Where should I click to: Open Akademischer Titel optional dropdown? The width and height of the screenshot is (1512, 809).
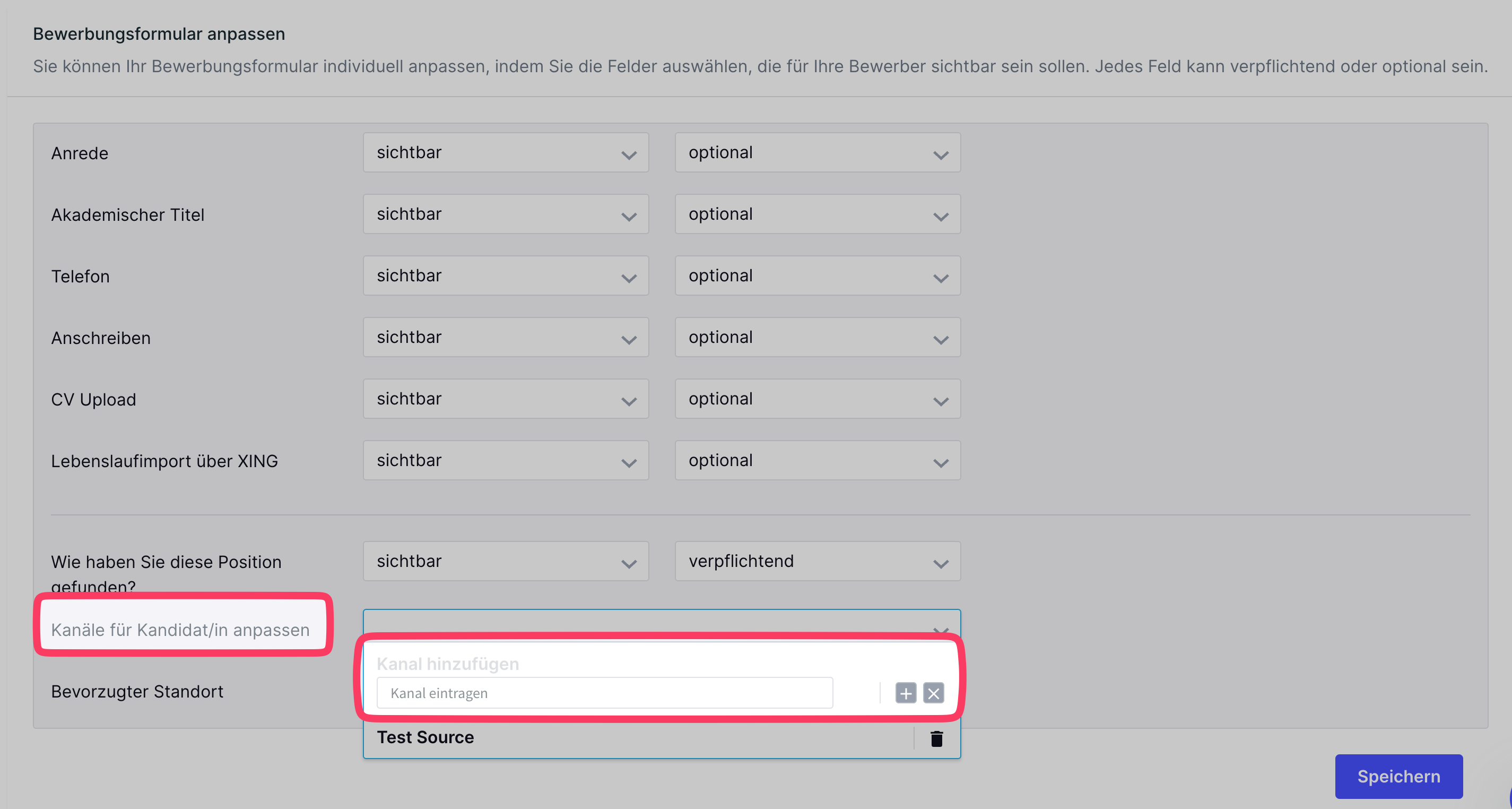(817, 214)
